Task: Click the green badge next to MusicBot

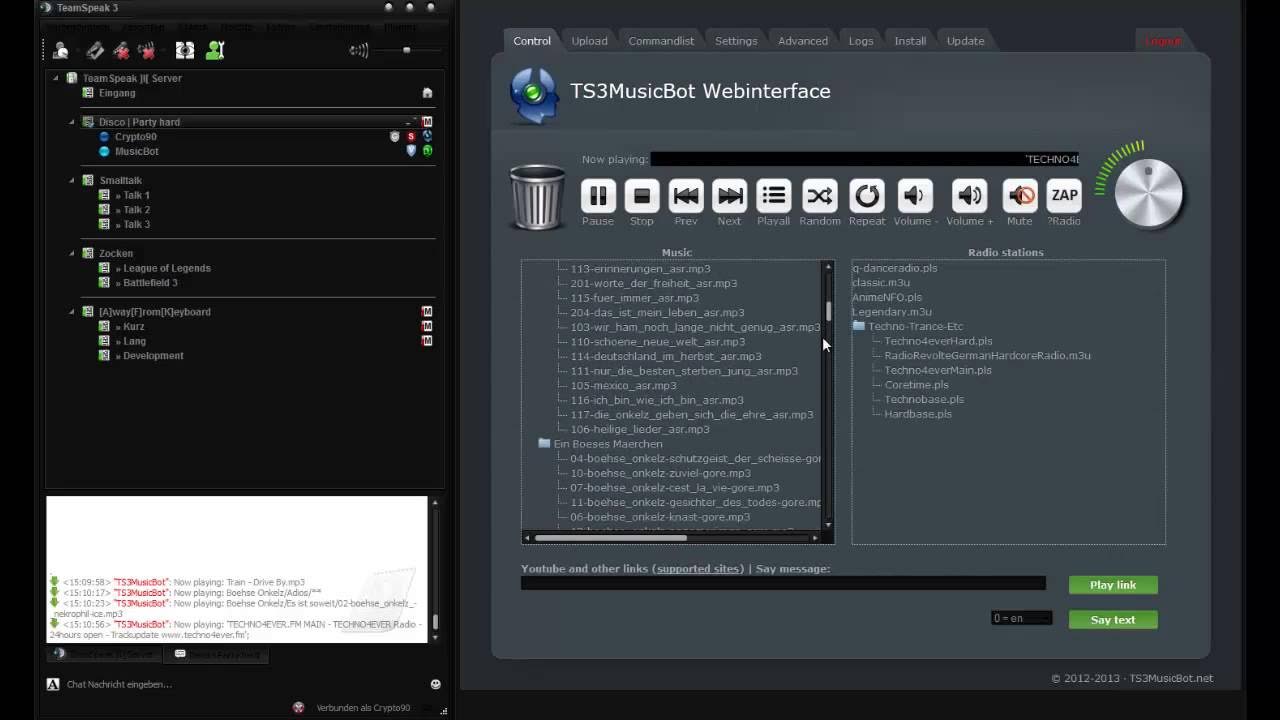Action: 427,151
